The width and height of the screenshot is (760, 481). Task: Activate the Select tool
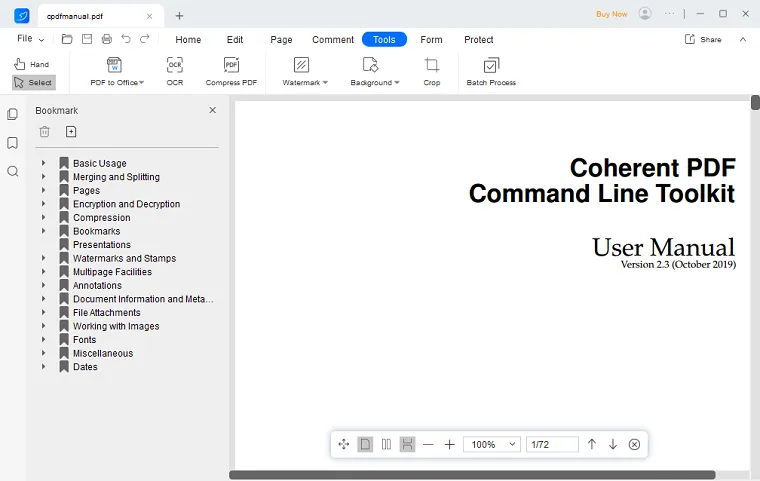click(x=33, y=82)
